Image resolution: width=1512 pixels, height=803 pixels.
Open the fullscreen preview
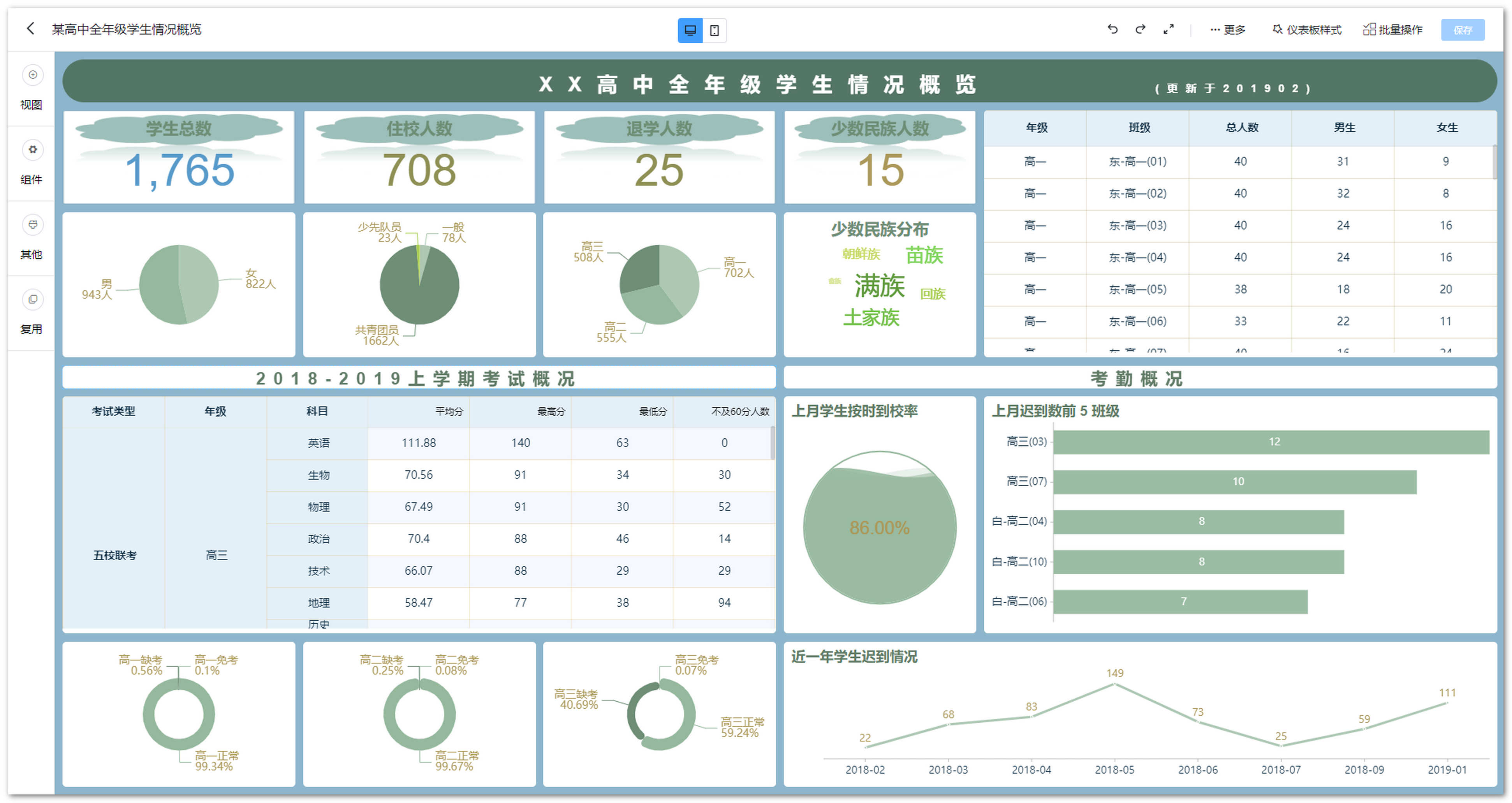pyautogui.click(x=1169, y=29)
